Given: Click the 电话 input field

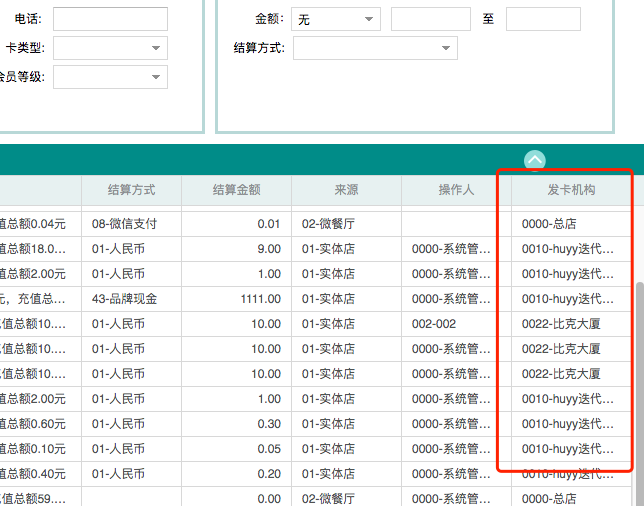Looking at the screenshot, I should [x=110, y=19].
